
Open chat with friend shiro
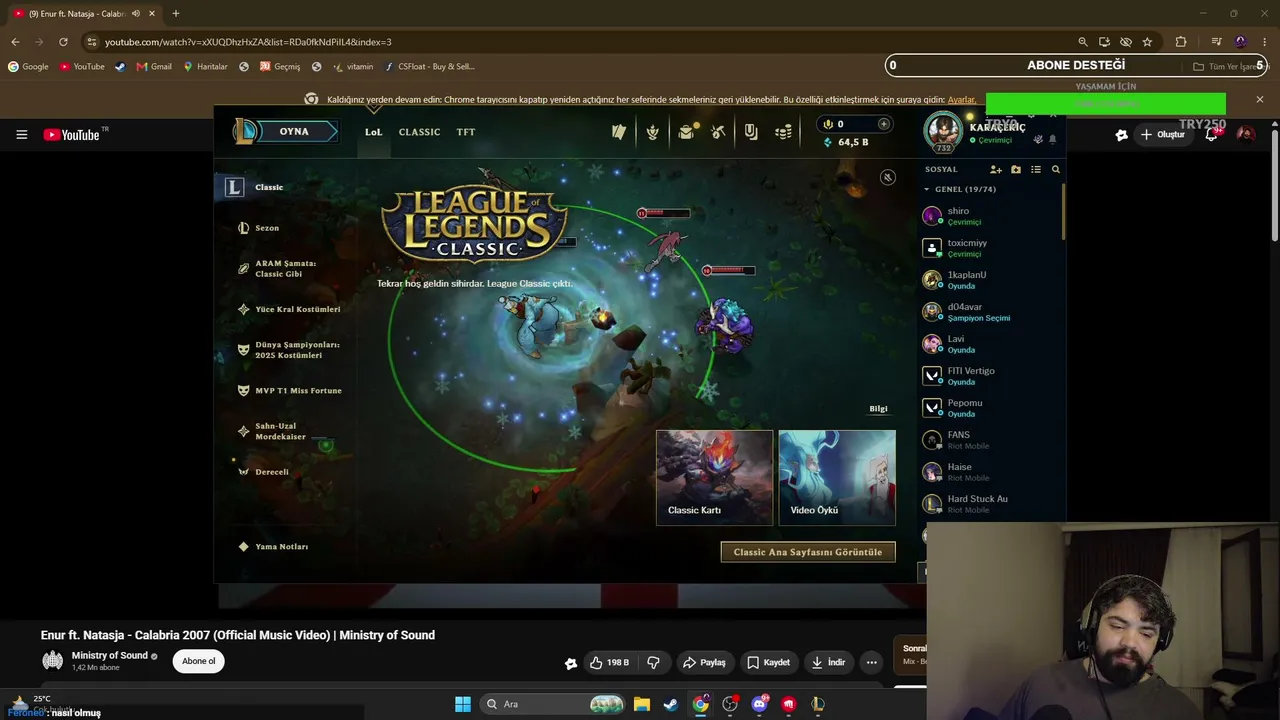coord(990,216)
